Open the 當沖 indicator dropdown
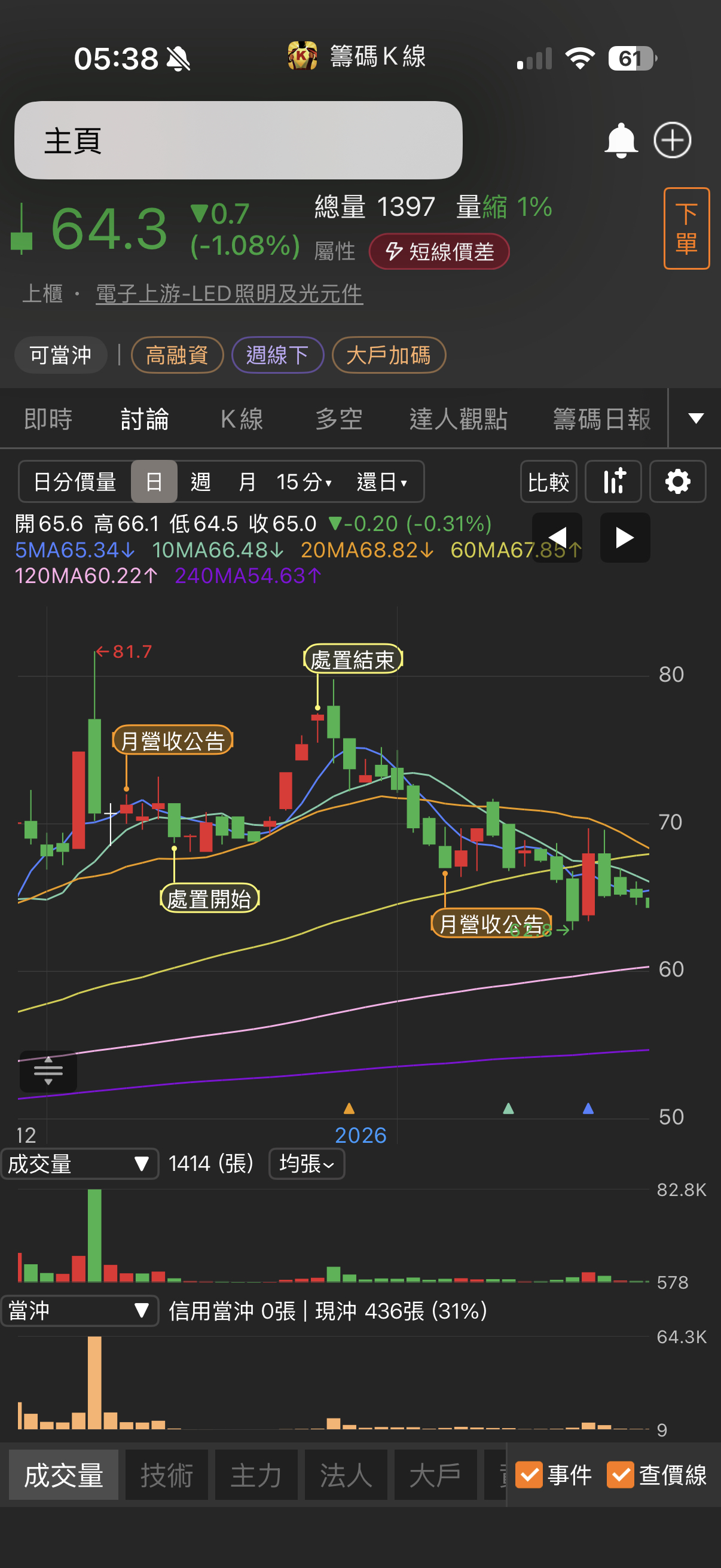 (x=80, y=1310)
